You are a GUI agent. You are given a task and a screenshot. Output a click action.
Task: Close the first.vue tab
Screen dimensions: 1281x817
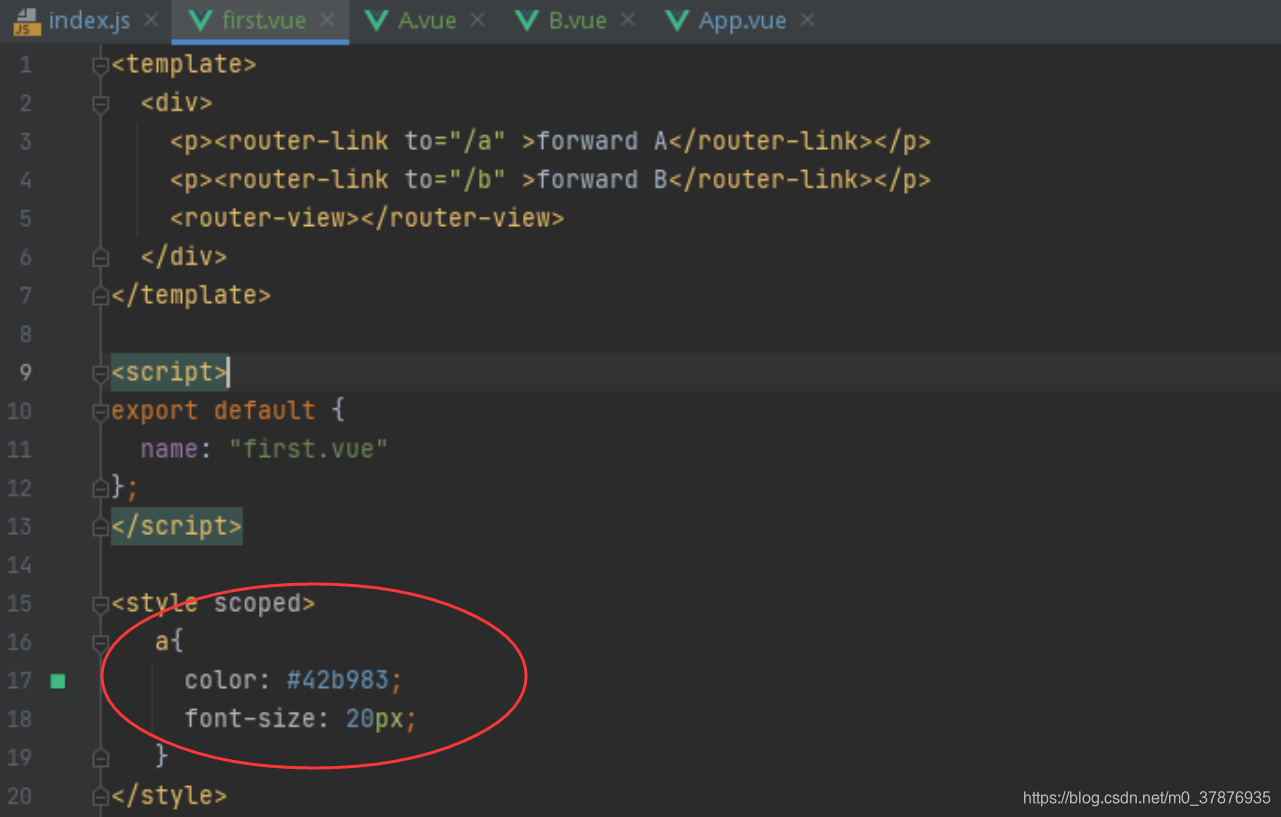pos(327,20)
